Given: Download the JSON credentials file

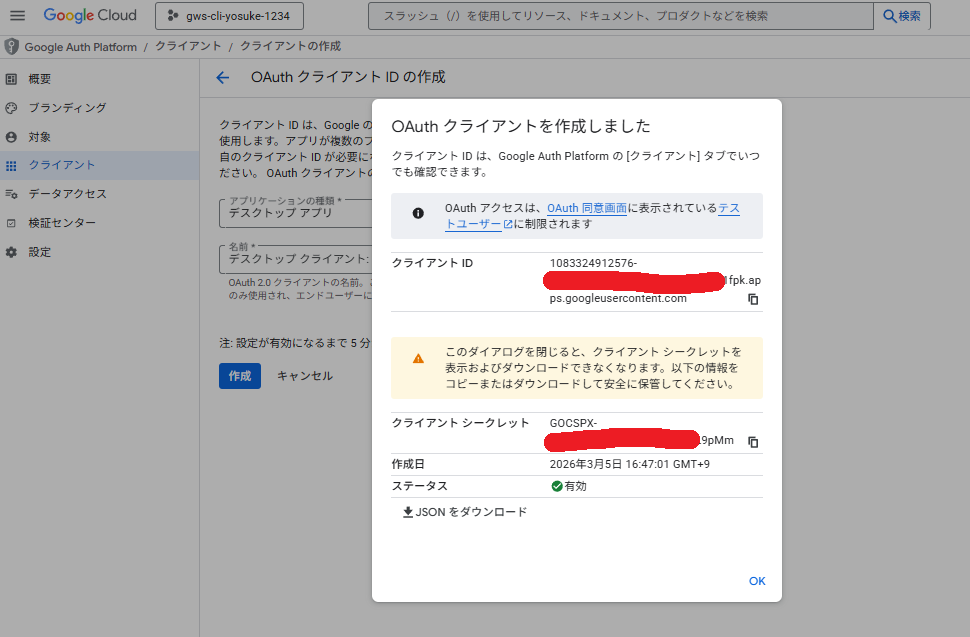Looking at the screenshot, I should point(465,512).
